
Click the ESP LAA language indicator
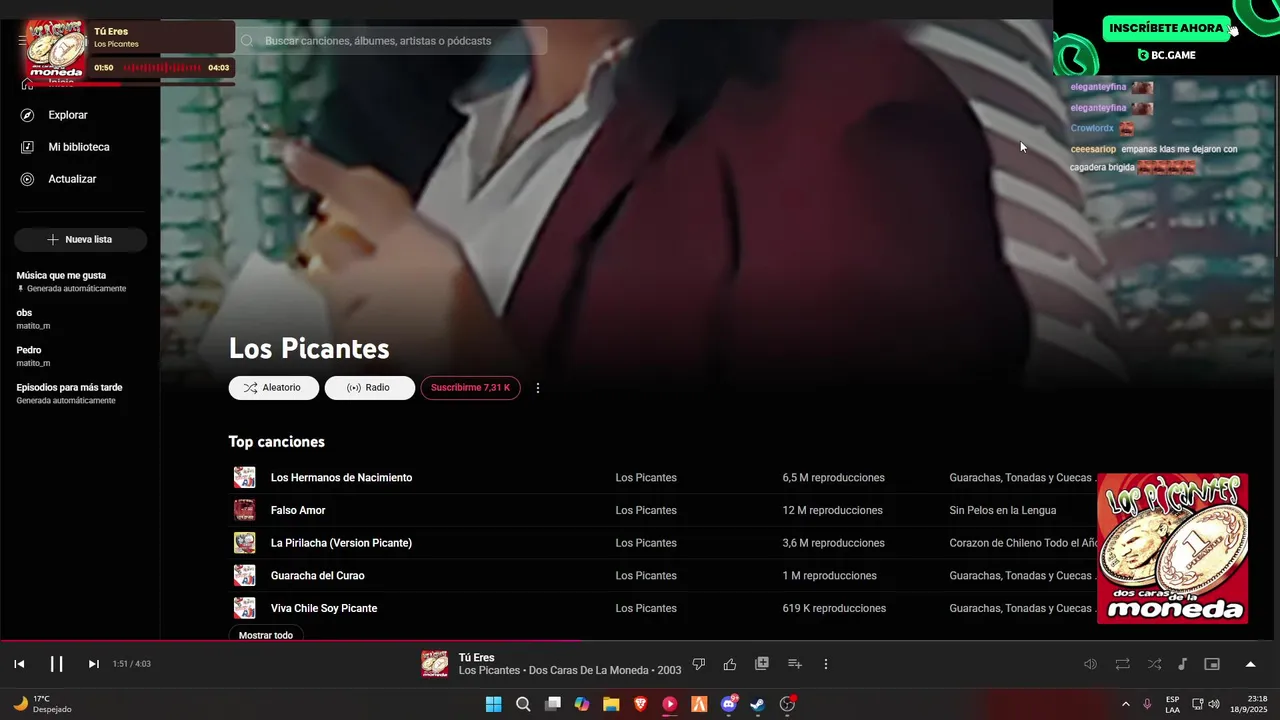click(1172, 704)
